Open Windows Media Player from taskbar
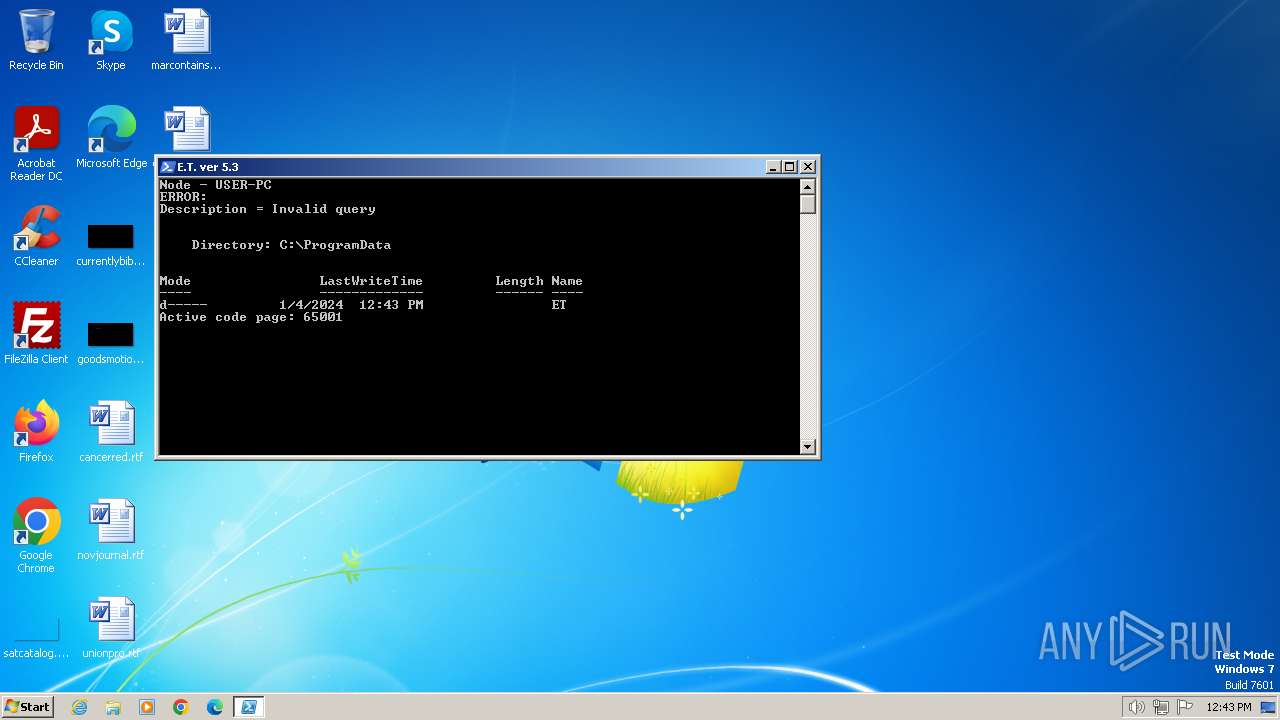Screen dimensions: 1280x720 [x=147, y=707]
